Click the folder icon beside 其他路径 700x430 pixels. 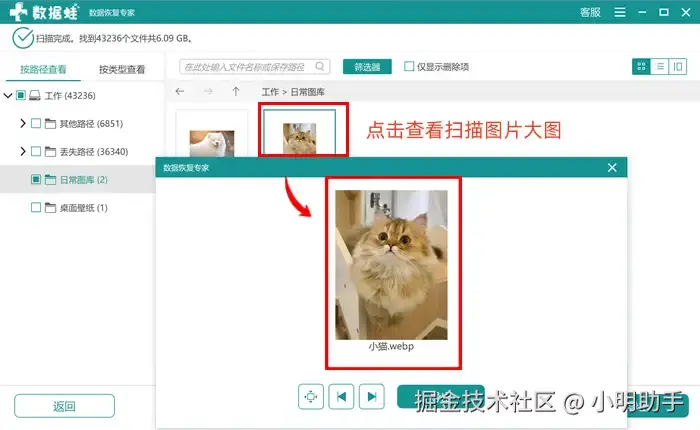pyautogui.click(x=50, y=124)
